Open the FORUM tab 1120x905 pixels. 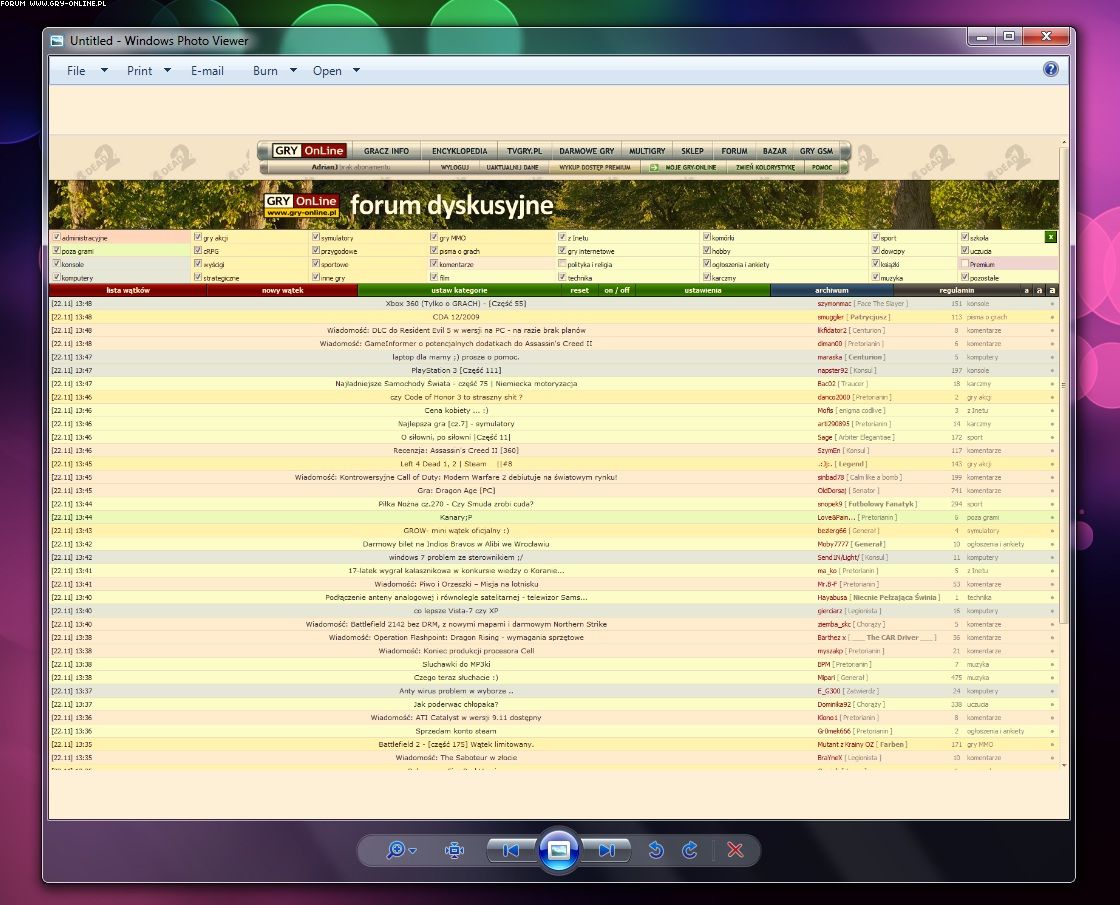tap(734, 151)
